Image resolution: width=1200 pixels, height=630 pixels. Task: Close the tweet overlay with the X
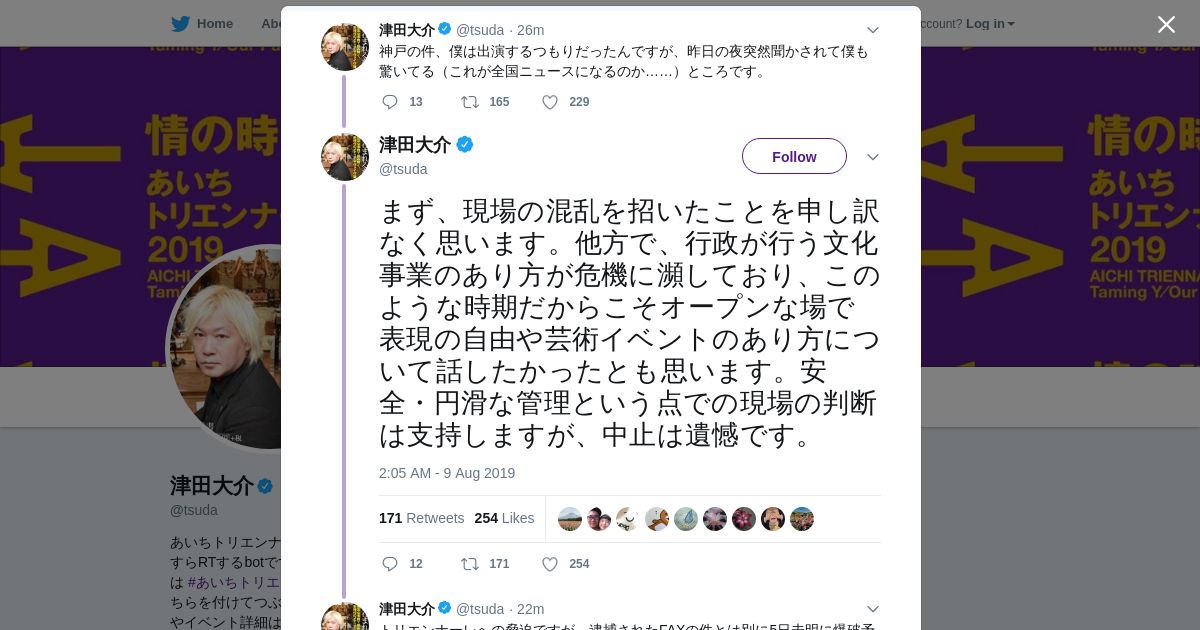tap(1166, 25)
